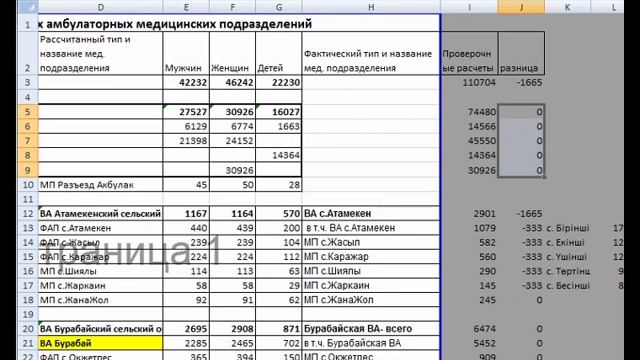640x360 pixels.
Task: Click the Select All corner box
Action: click(x=28, y=7)
